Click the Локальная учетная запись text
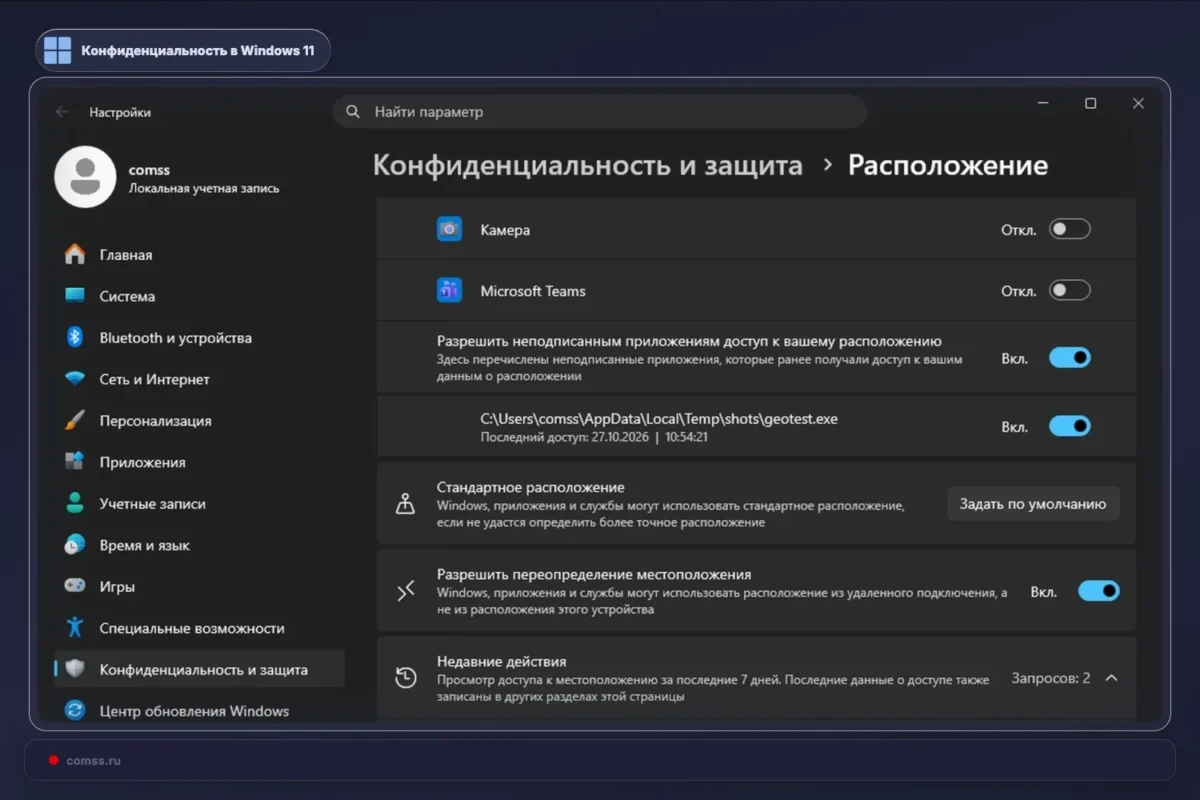The width and height of the screenshot is (1200, 800). point(204,188)
